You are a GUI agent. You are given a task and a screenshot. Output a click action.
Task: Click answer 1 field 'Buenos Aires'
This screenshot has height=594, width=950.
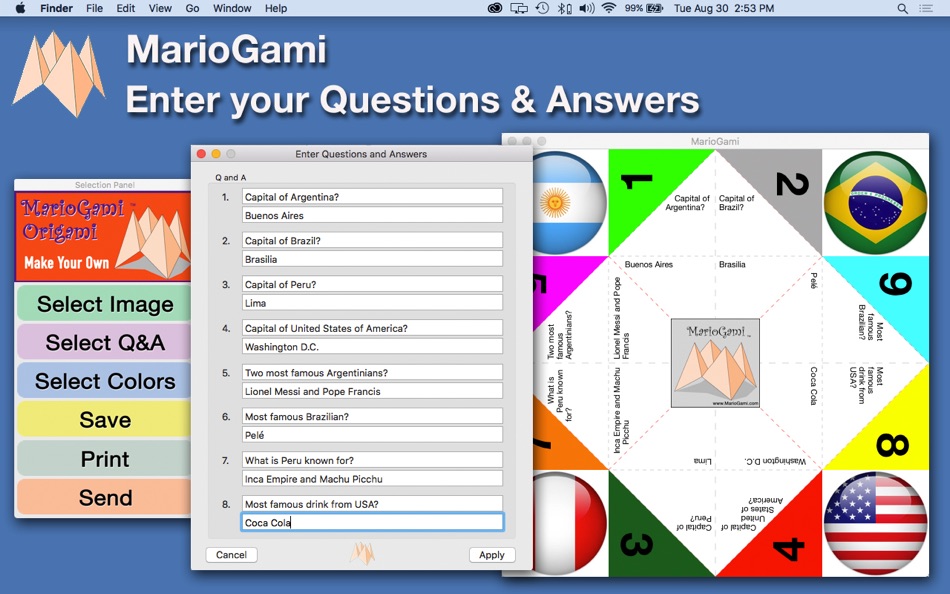[372, 215]
